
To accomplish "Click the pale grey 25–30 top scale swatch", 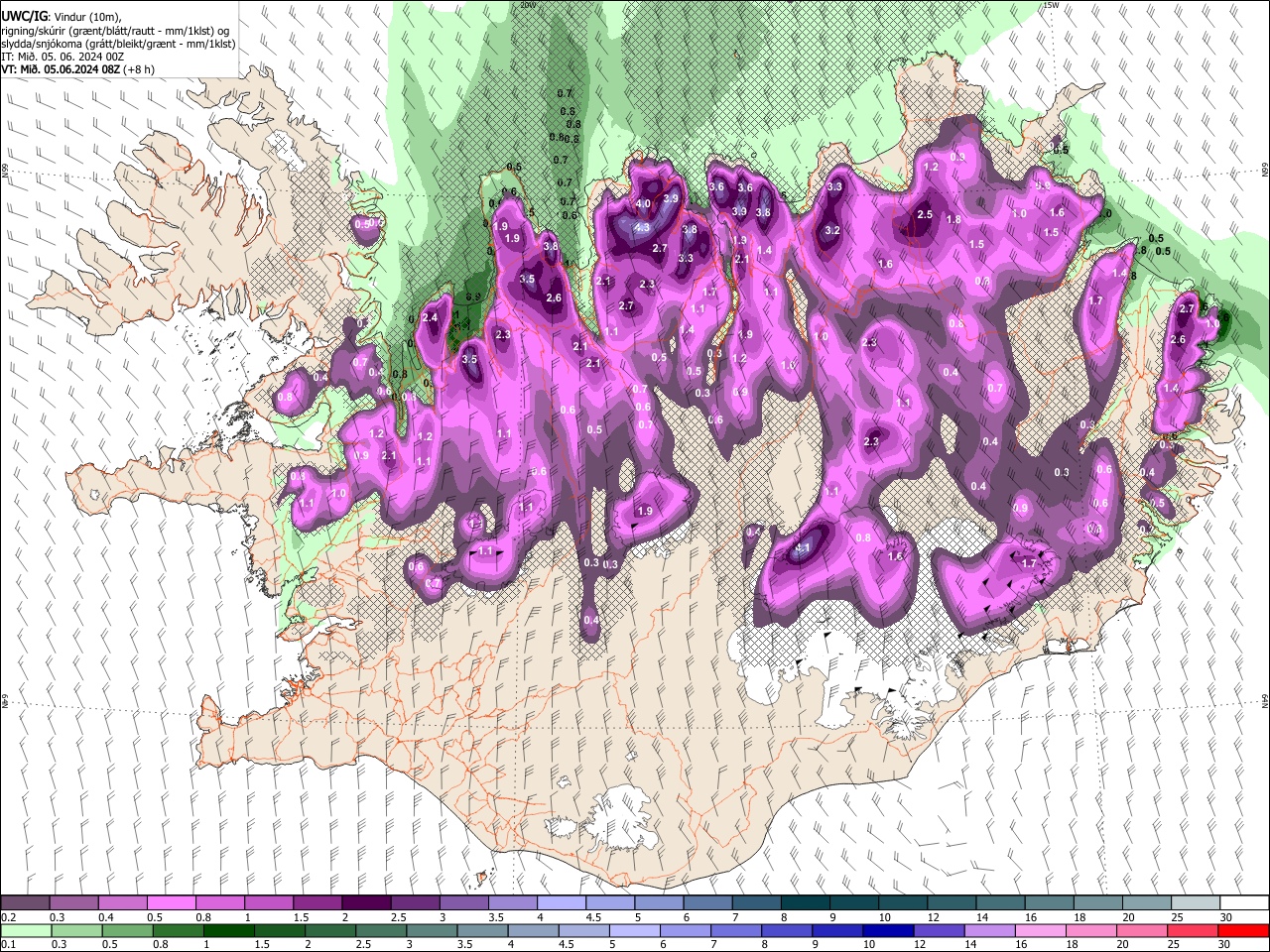I will tap(1195, 903).
